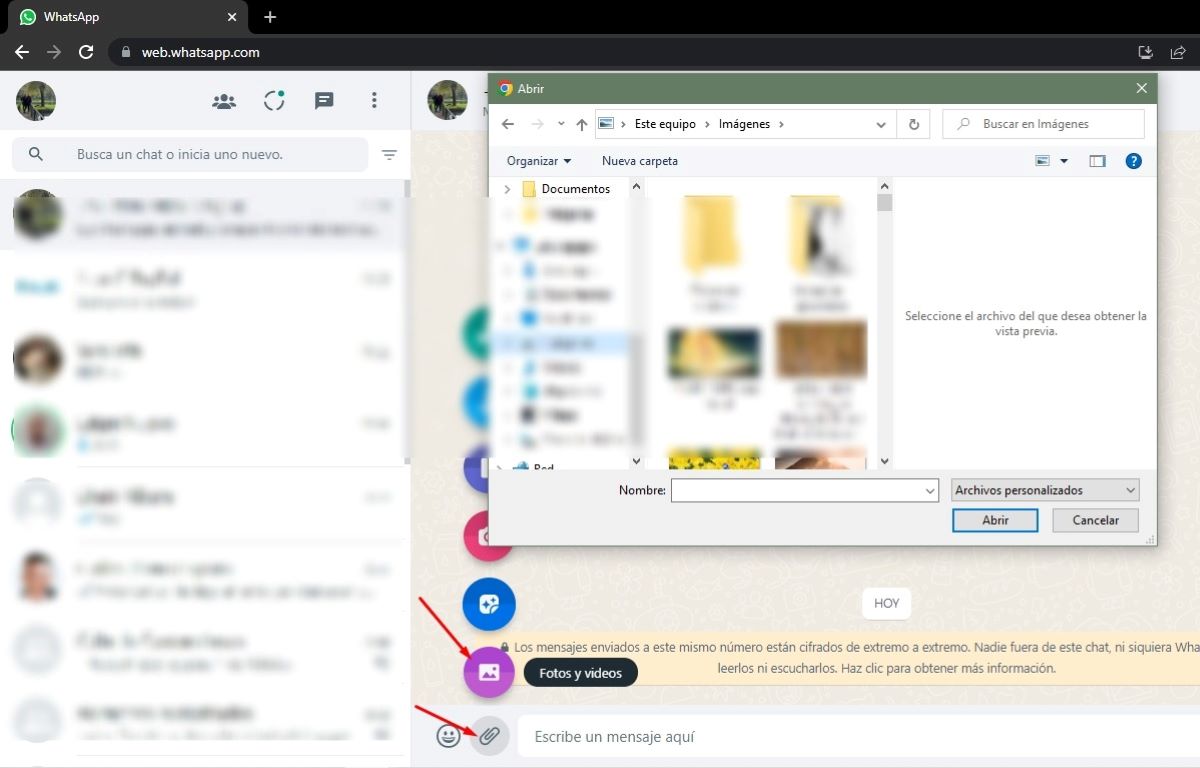Click the folder tree scroll down arrow
This screenshot has height=768, width=1200.
click(636, 461)
